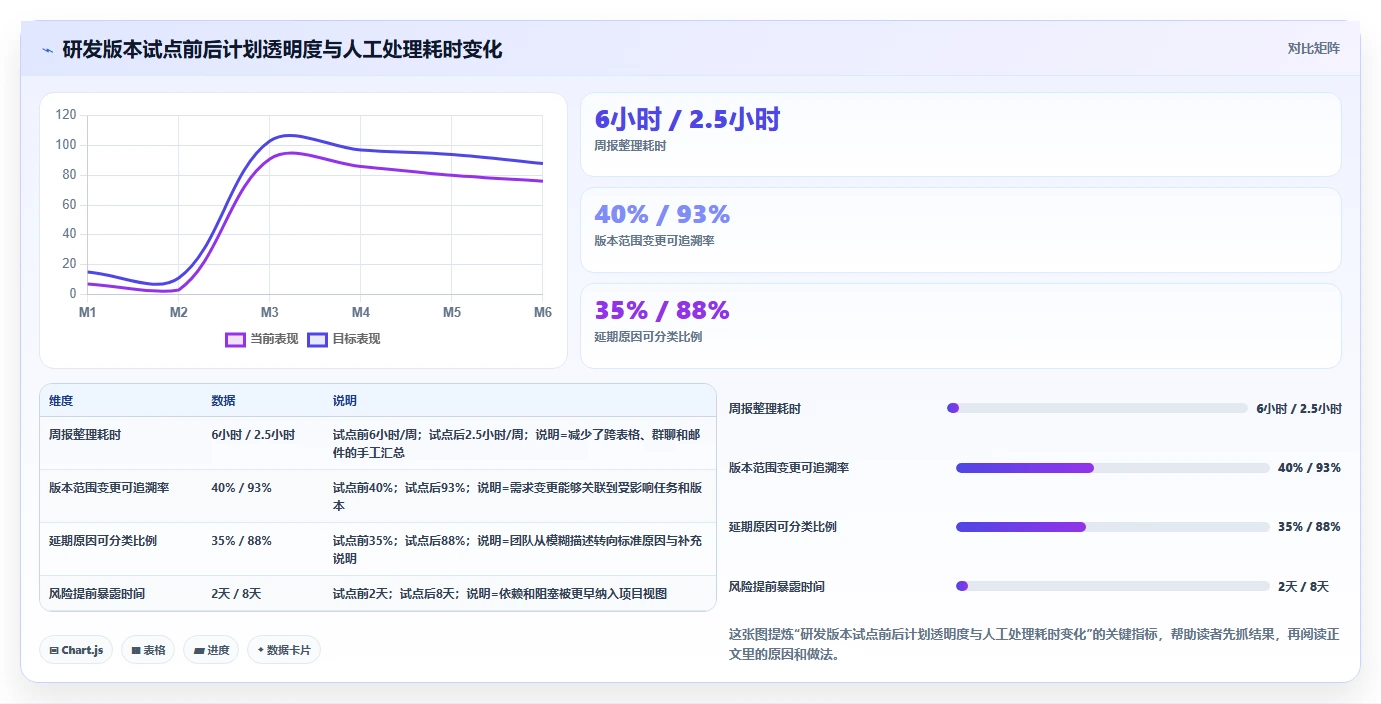Click the 版本范围变更可追溯率 progress bar
1381x704 pixels.
pyautogui.click(x=1113, y=468)
